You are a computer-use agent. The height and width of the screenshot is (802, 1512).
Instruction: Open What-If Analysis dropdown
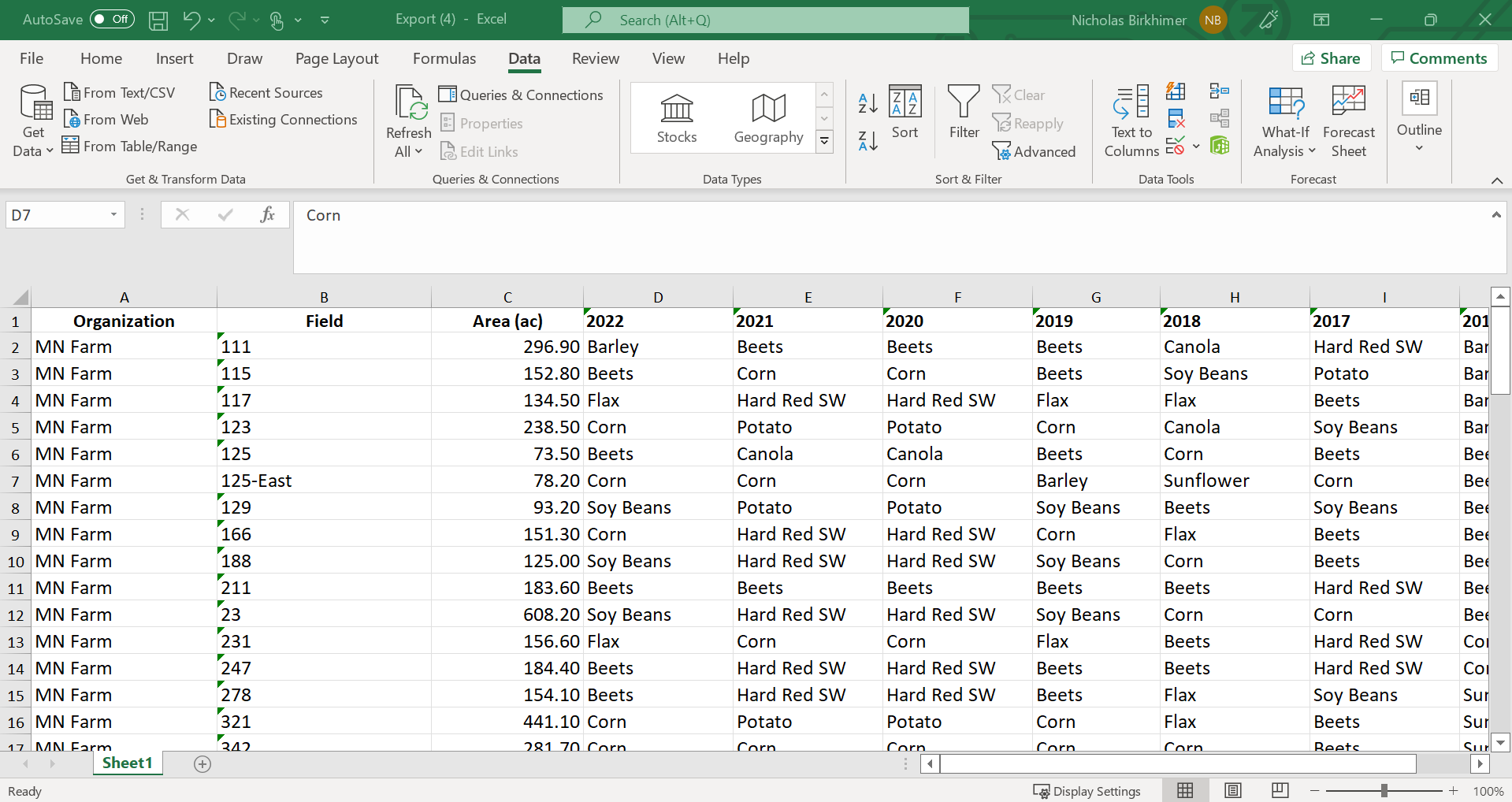coord(1285,121)
